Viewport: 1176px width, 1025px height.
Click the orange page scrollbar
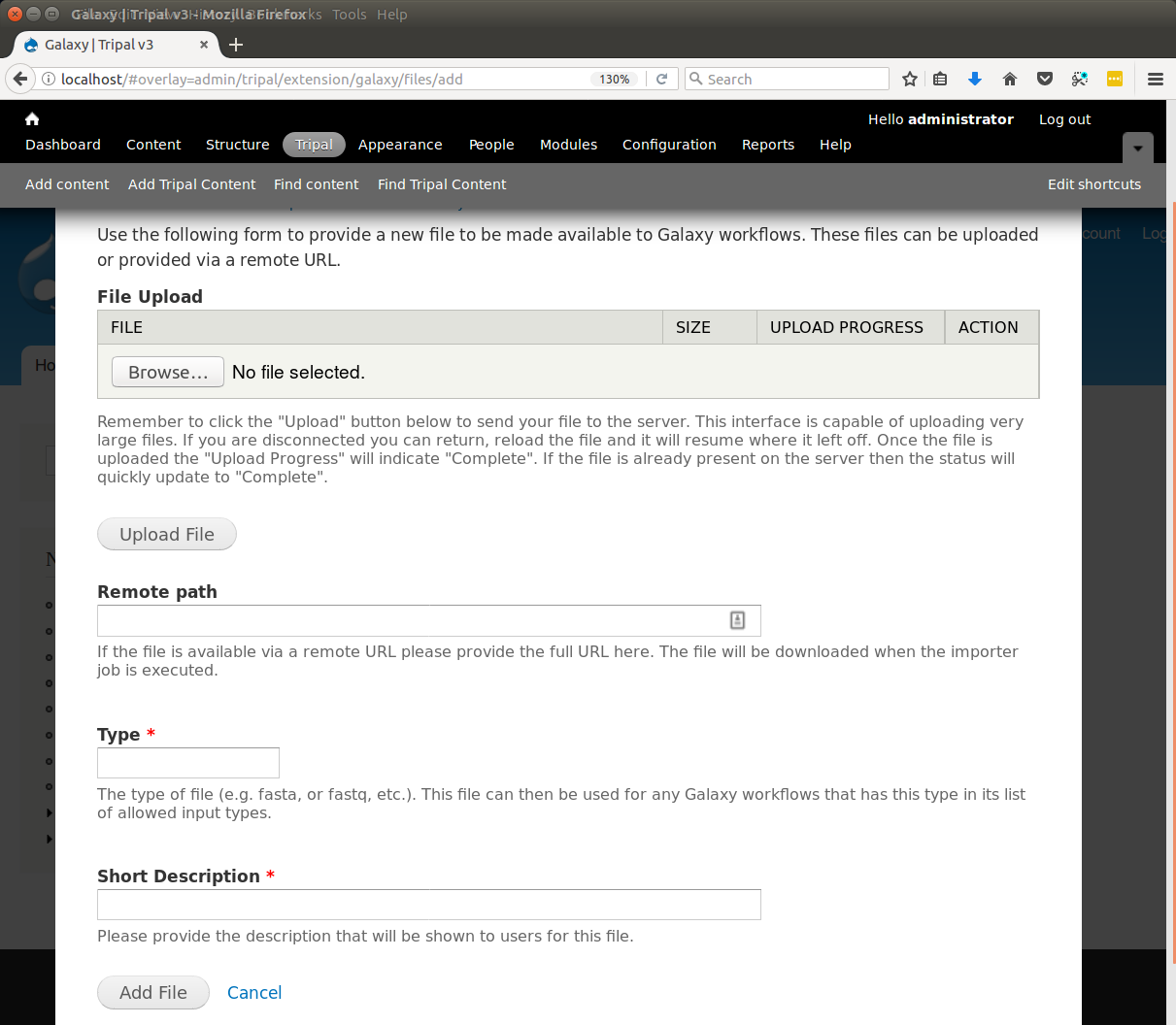(x=1173, y=582)
